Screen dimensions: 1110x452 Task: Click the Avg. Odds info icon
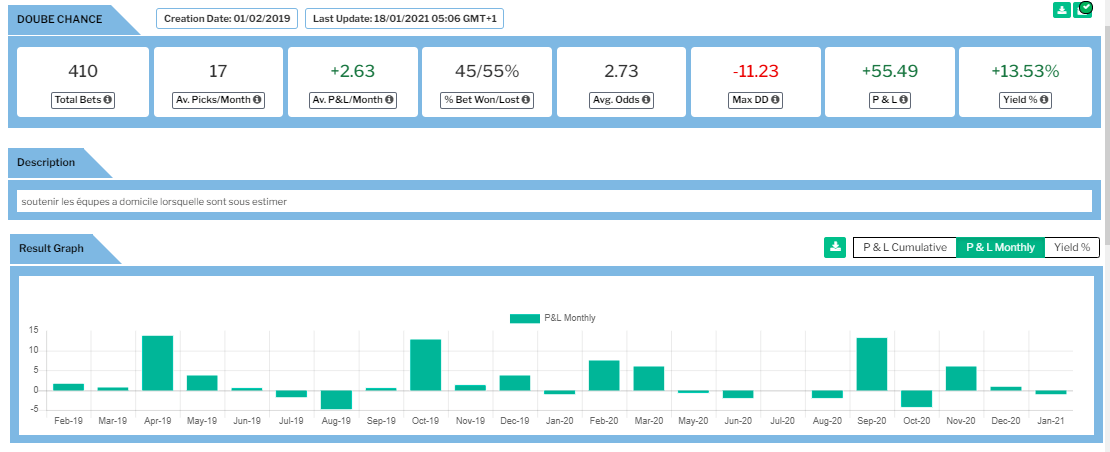[646, 100]
